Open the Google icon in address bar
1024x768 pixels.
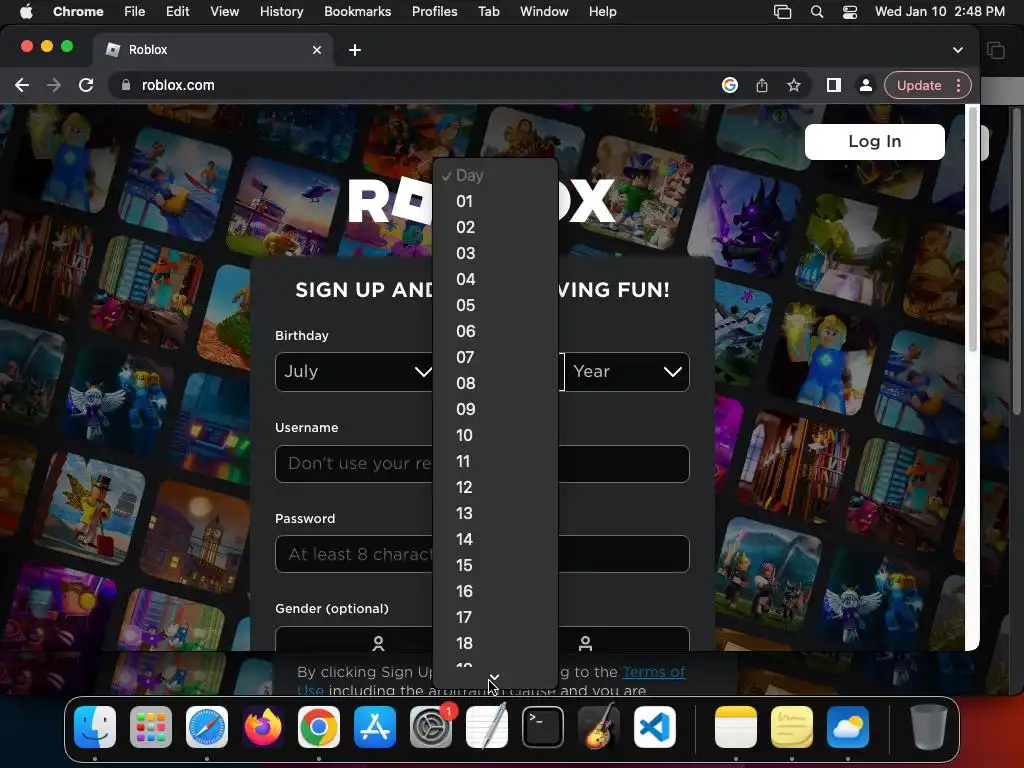point(729,86)
